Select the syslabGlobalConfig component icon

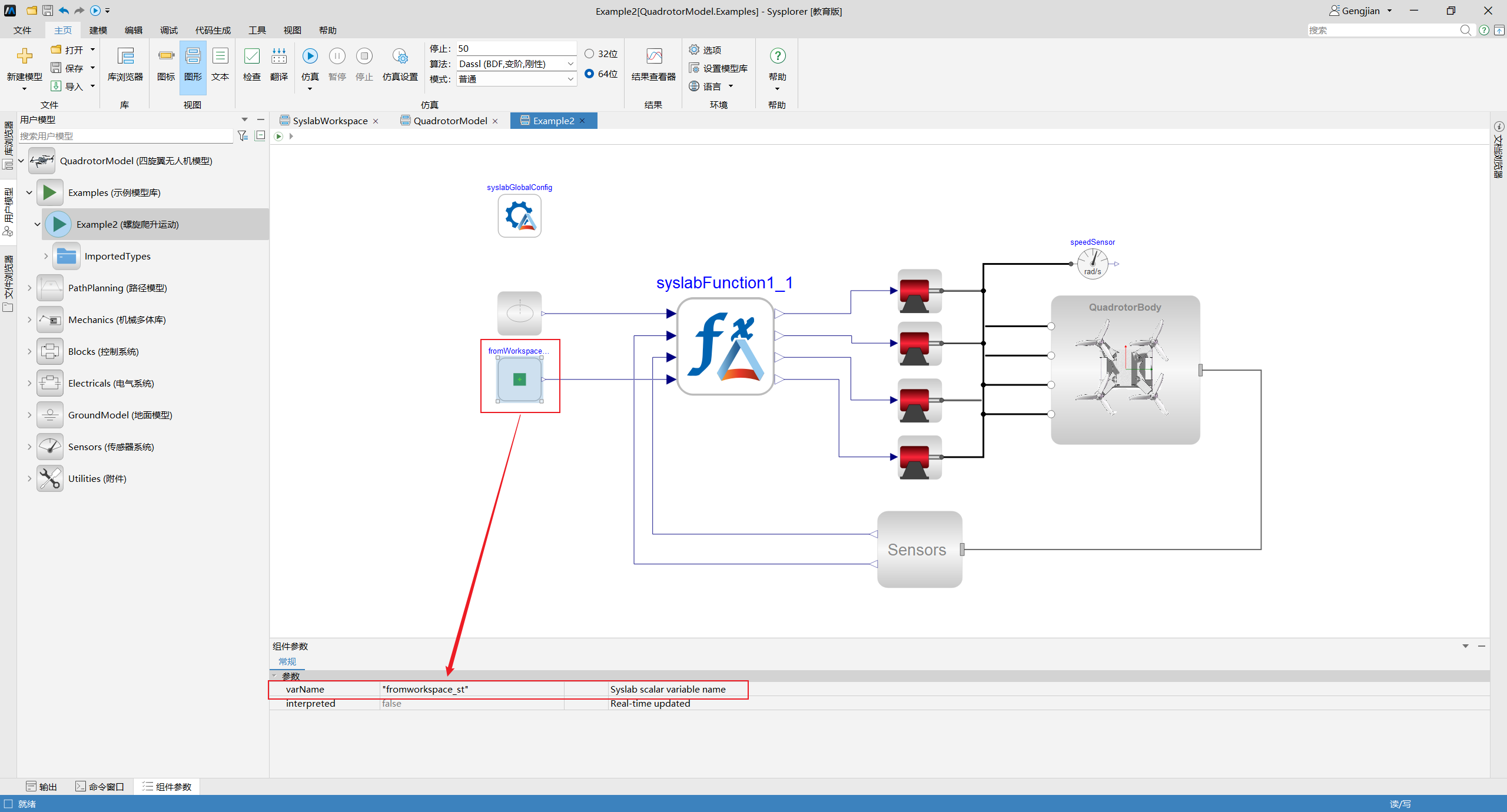(519, 216)
